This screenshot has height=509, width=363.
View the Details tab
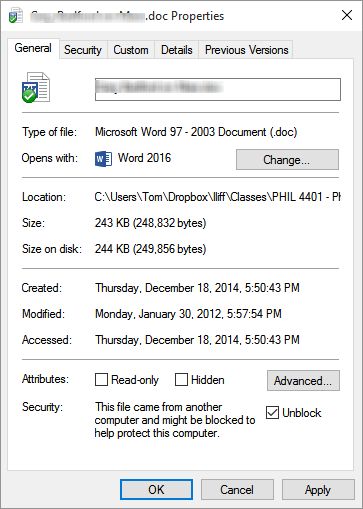click(177, 50)
